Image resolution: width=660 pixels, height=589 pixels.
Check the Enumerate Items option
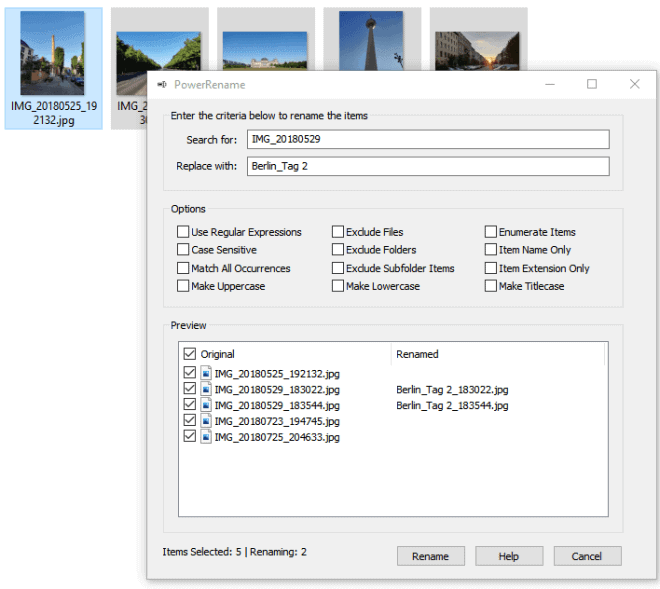point(491,232)
